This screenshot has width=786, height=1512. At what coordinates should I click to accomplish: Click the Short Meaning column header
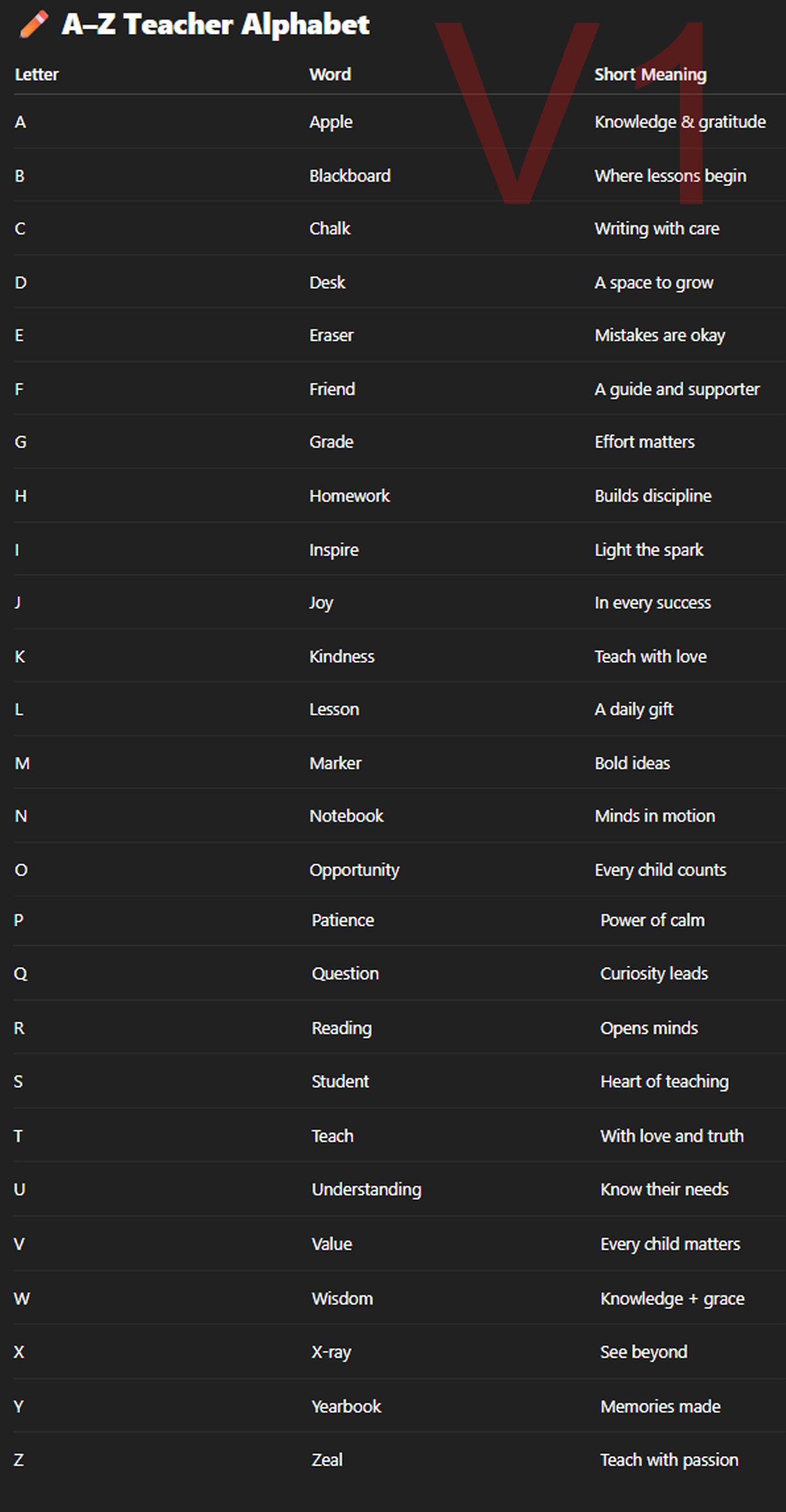[x=651, y=75]
